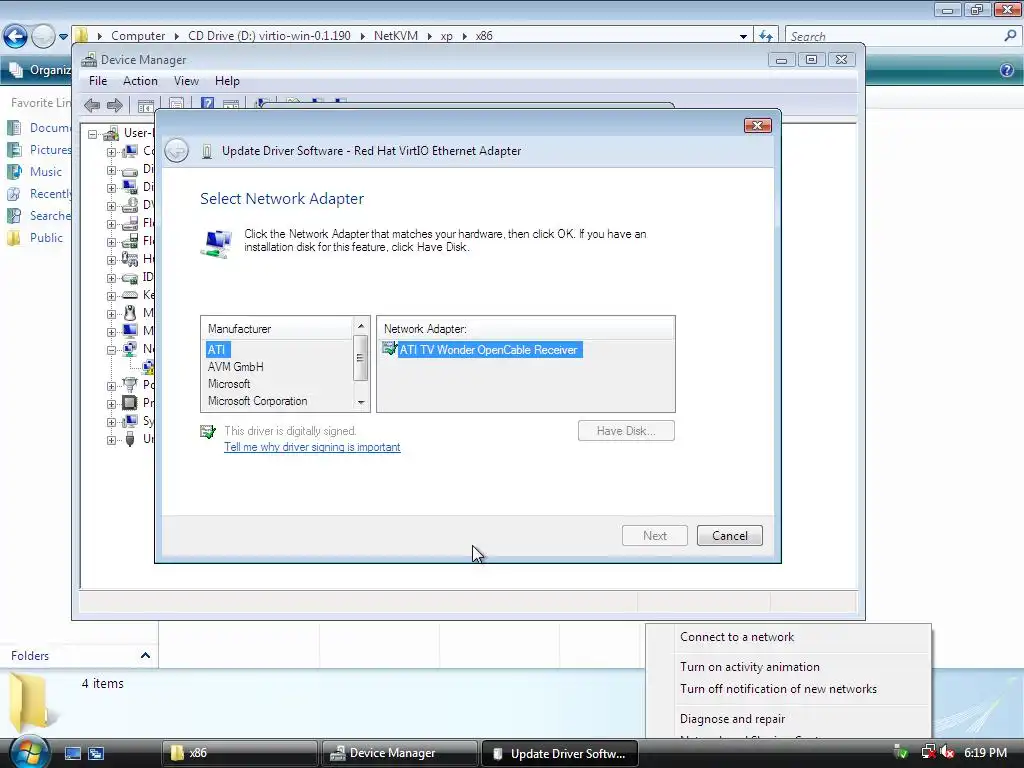Collapse the User- root tree node
This screenshot has height=768, width=1024.
point(93,134)
